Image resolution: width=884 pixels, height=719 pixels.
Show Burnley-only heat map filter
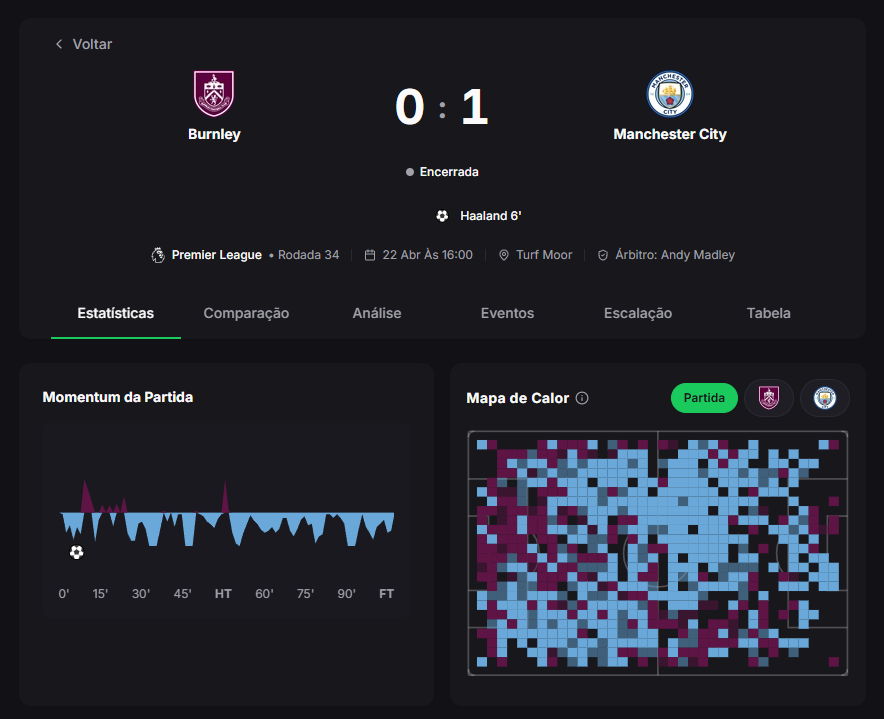tap(768, 398)
